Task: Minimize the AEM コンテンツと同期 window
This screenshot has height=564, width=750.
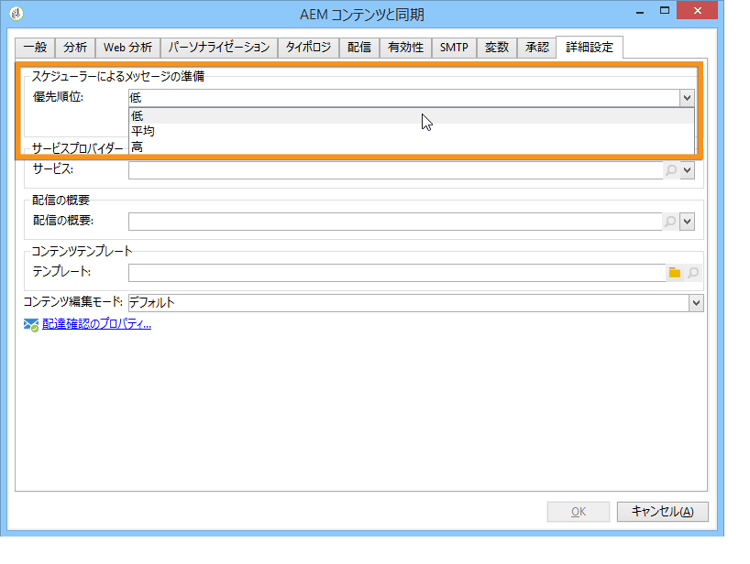Action: pyautogui.click(x=640, y=11)
